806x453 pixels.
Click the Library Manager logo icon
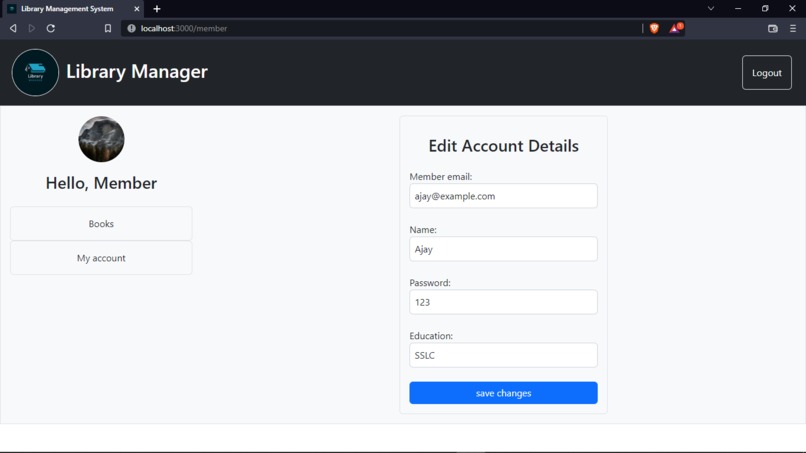pyautogui.click(x=35, y=73)
